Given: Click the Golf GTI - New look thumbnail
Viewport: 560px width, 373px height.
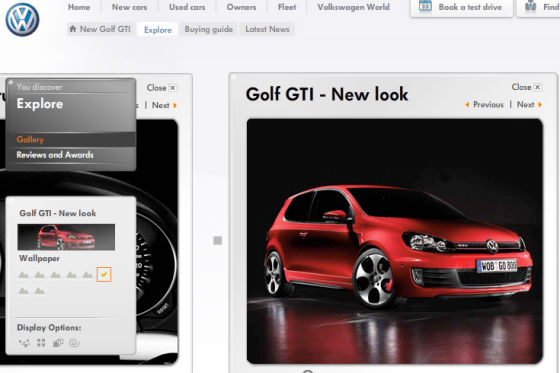Looking at the screenshot, I should click(66, 237).
